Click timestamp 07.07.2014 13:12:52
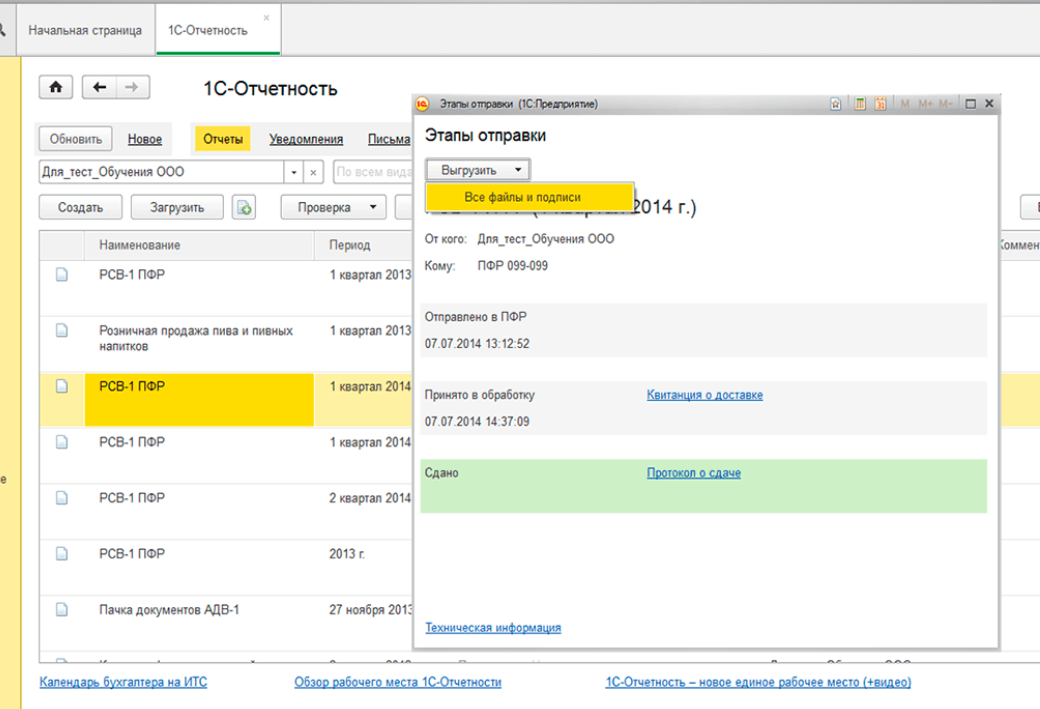The height and width of the screenshot is (709, 1040). [x=477, y=344]
